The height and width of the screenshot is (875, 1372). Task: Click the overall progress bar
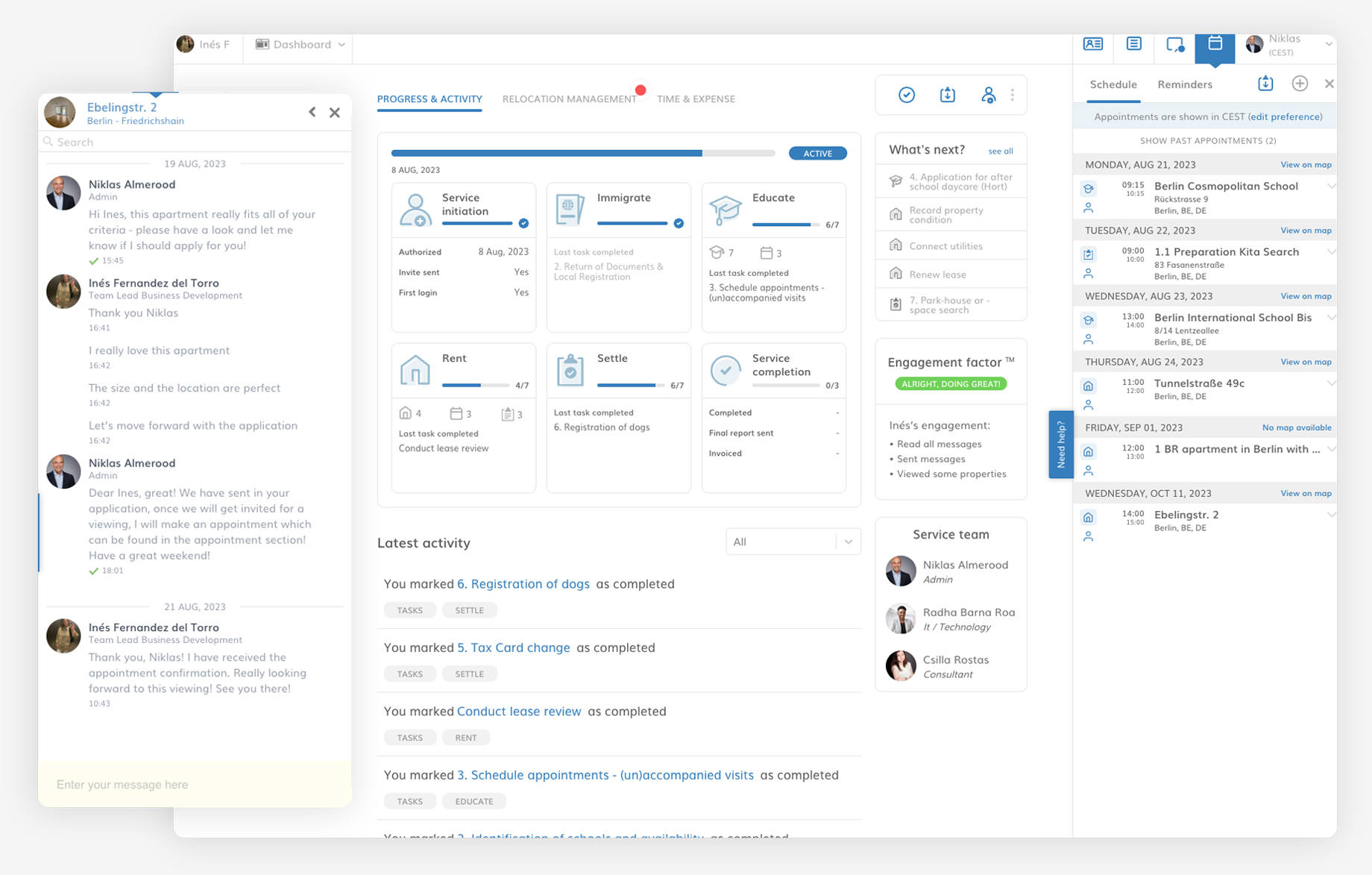click(583, 153)
